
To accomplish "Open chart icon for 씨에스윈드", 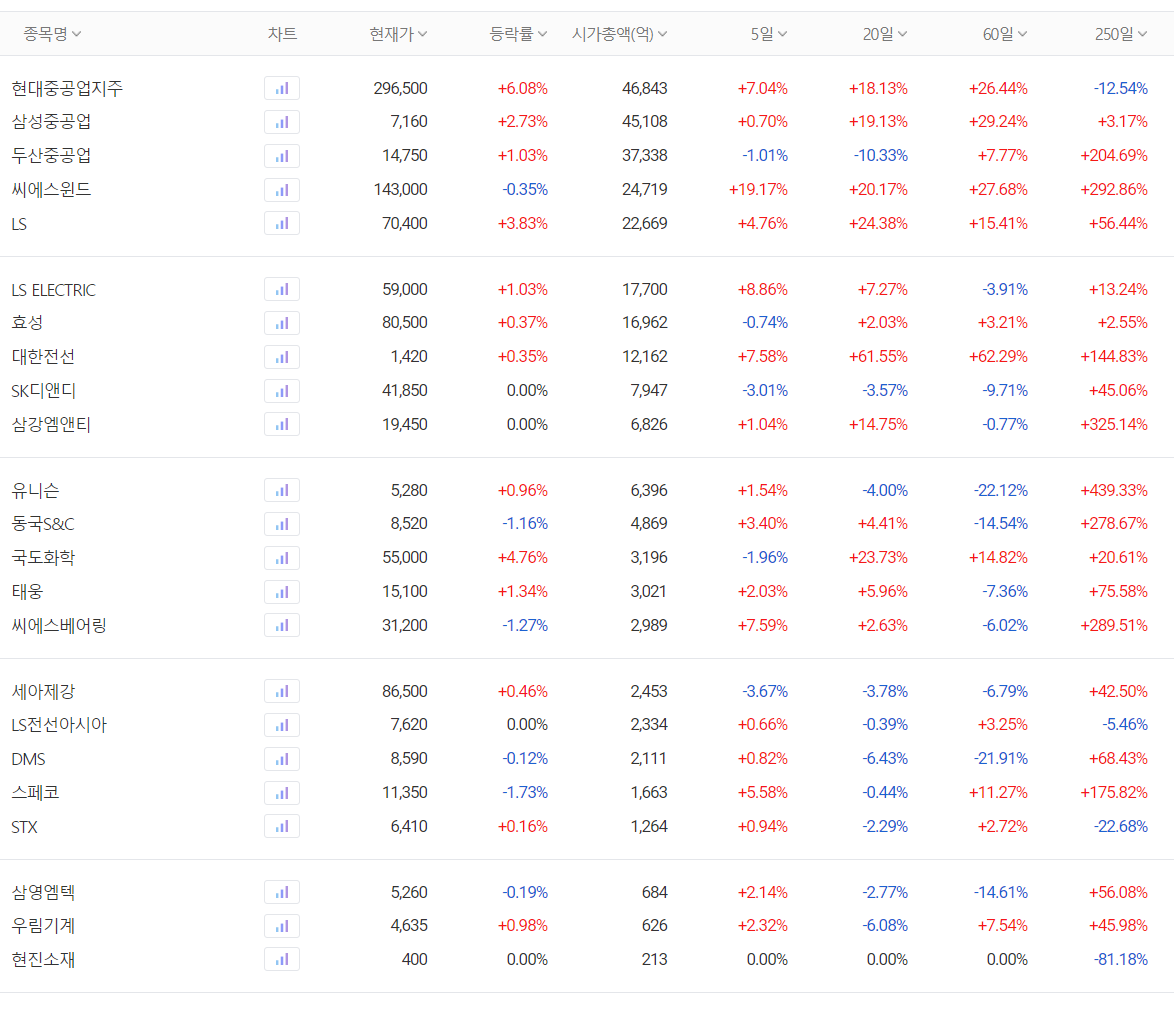I will [282, 190].
